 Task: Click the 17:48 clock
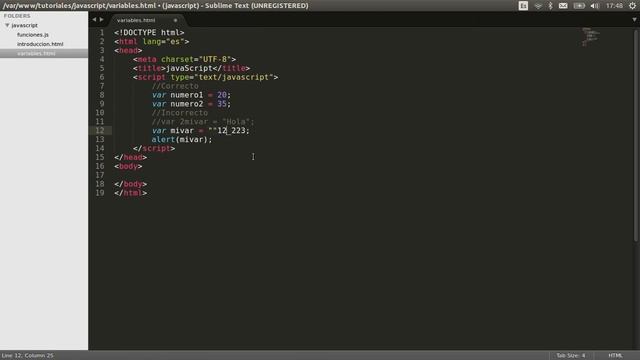pos(614,6)
